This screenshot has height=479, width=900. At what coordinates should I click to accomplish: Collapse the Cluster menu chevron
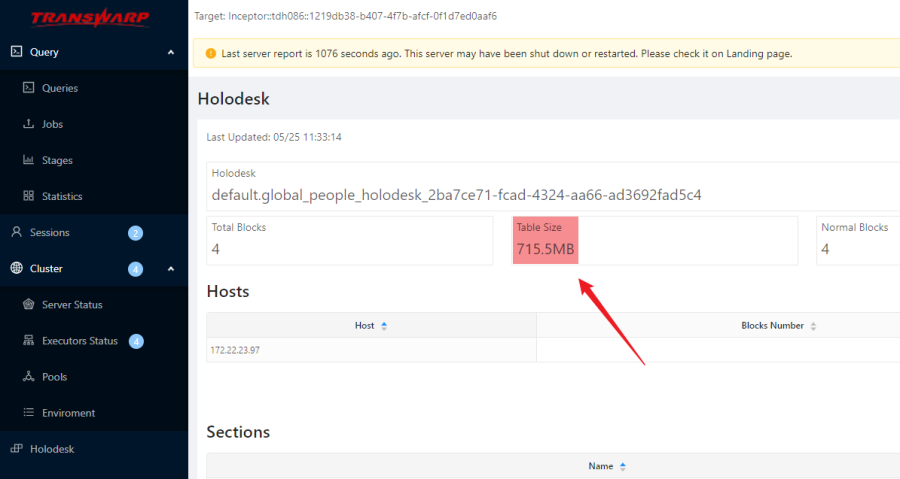click(x=171, y=269)
